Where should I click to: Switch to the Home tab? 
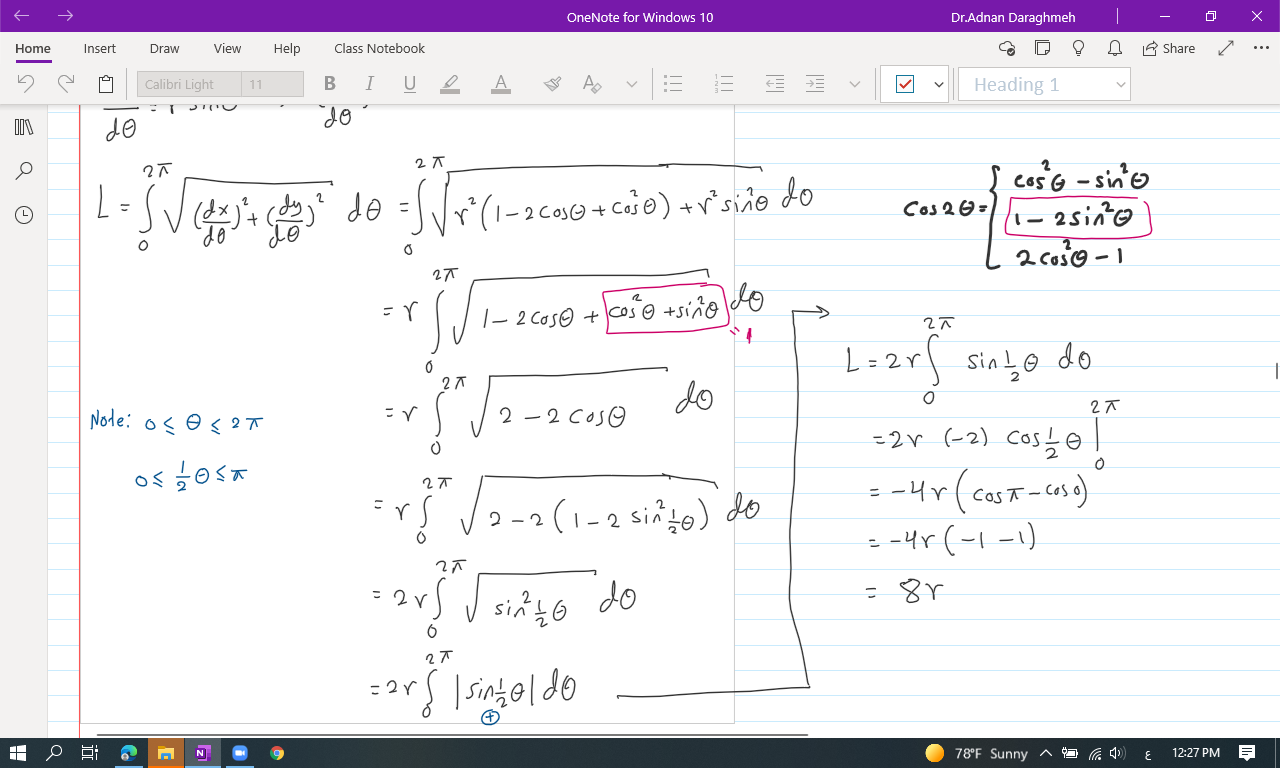(x=33, y=48)
